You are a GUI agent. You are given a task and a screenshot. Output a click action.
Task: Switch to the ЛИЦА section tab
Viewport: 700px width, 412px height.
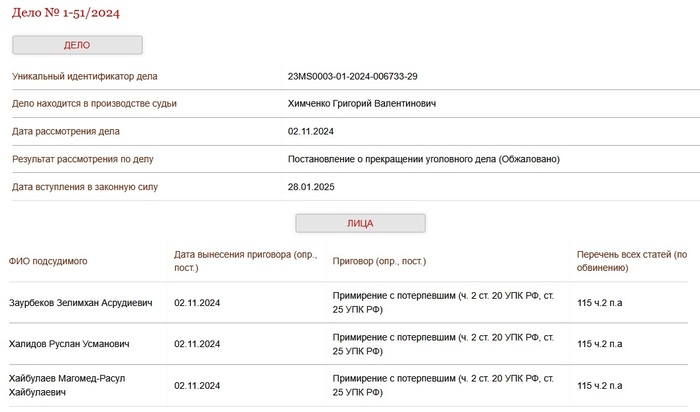click(x=360, y=223)
